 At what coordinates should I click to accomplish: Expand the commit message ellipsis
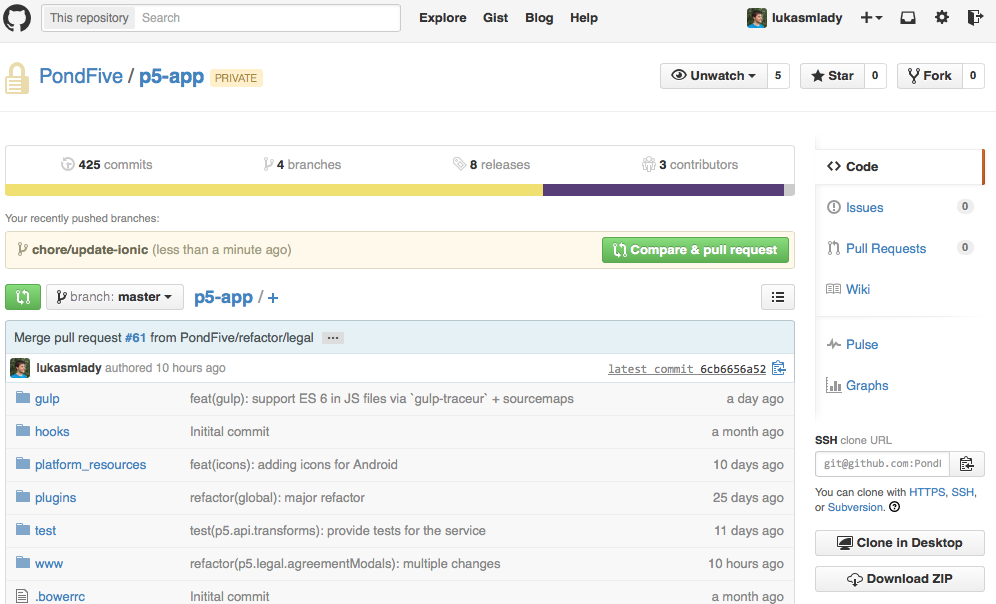pyautogui.click(x=333, y=338)
